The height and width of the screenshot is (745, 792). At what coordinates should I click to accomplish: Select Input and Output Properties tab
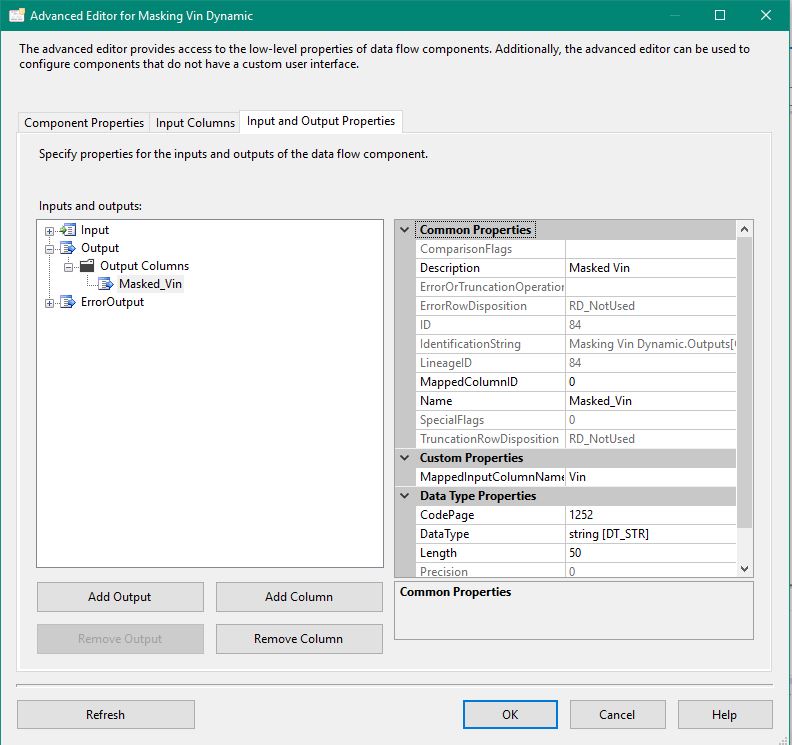click(x=321, y=121)
